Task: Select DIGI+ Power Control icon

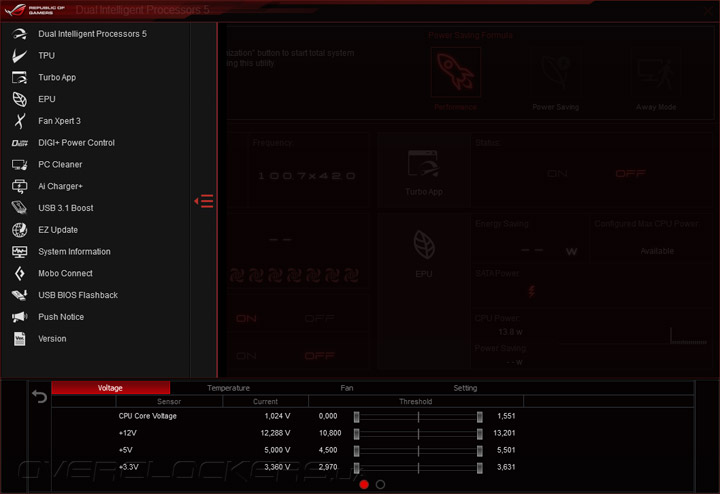Action: pyautogui.click(x=19, y=143)
